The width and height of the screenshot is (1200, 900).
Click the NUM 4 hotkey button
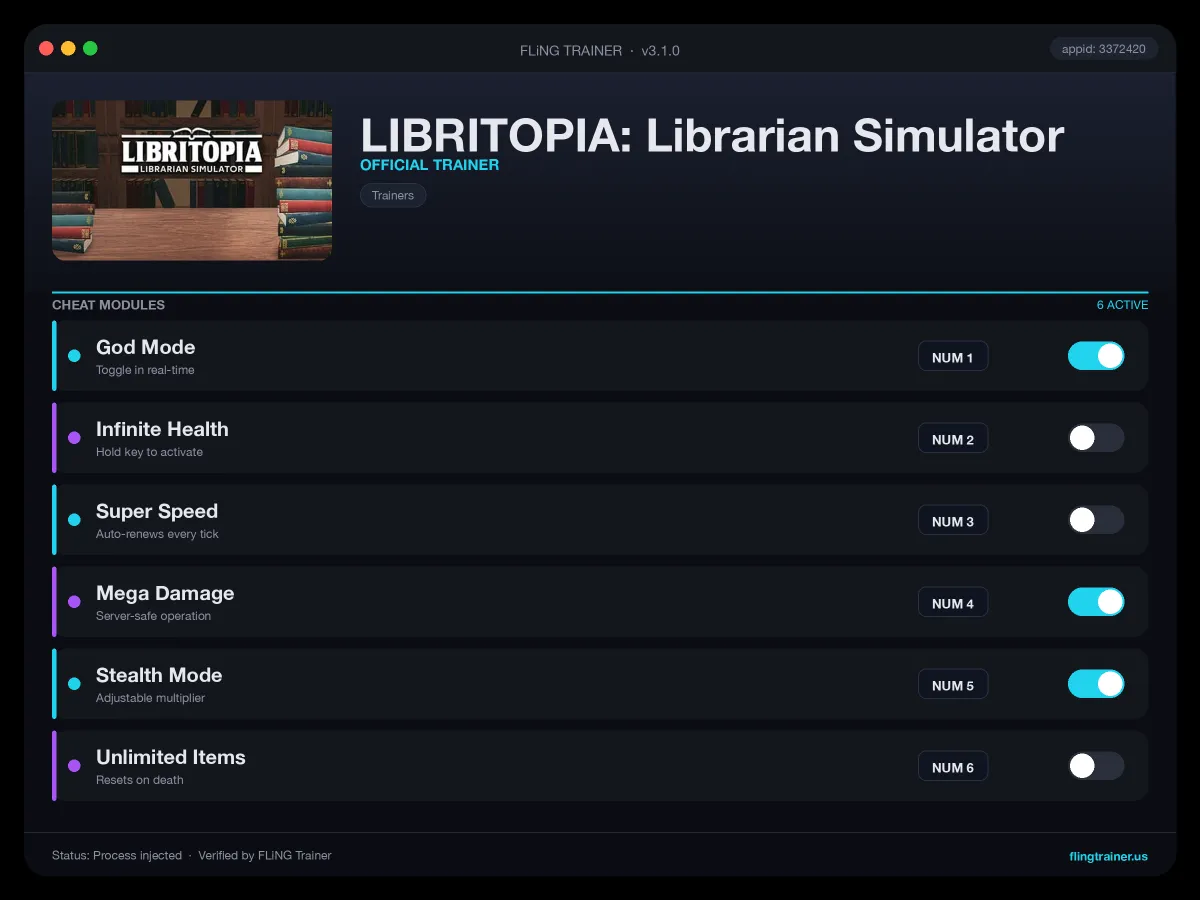(x=953, y=603)
